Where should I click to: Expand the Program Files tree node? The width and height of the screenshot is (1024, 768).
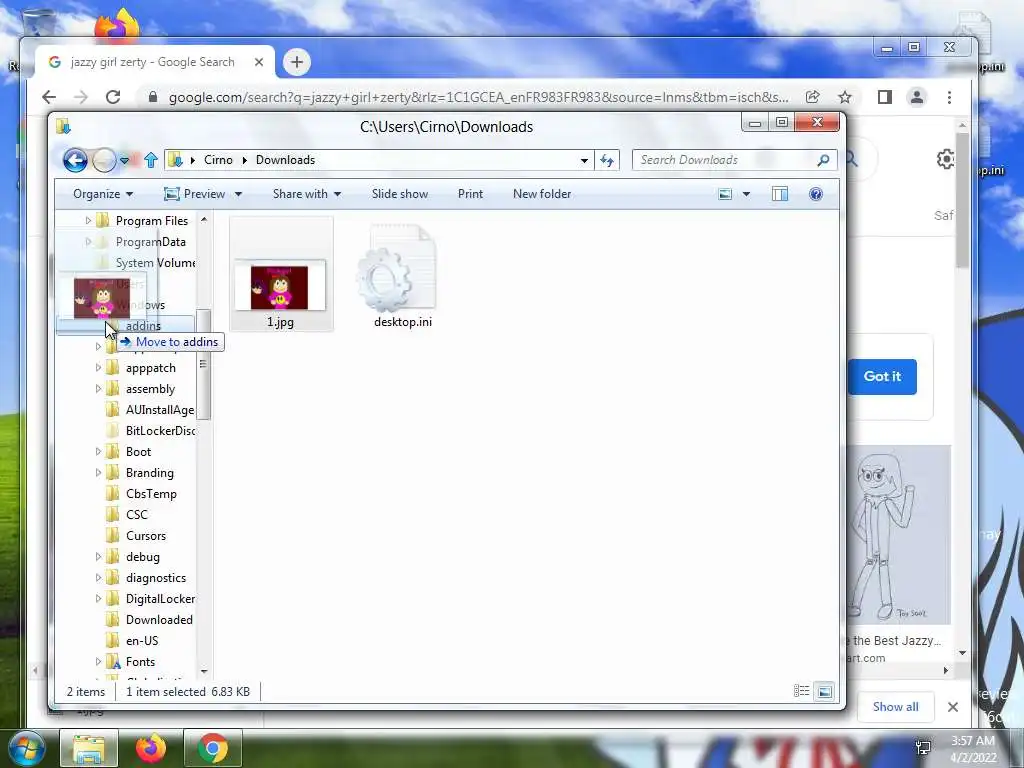(x=88, y=221)
